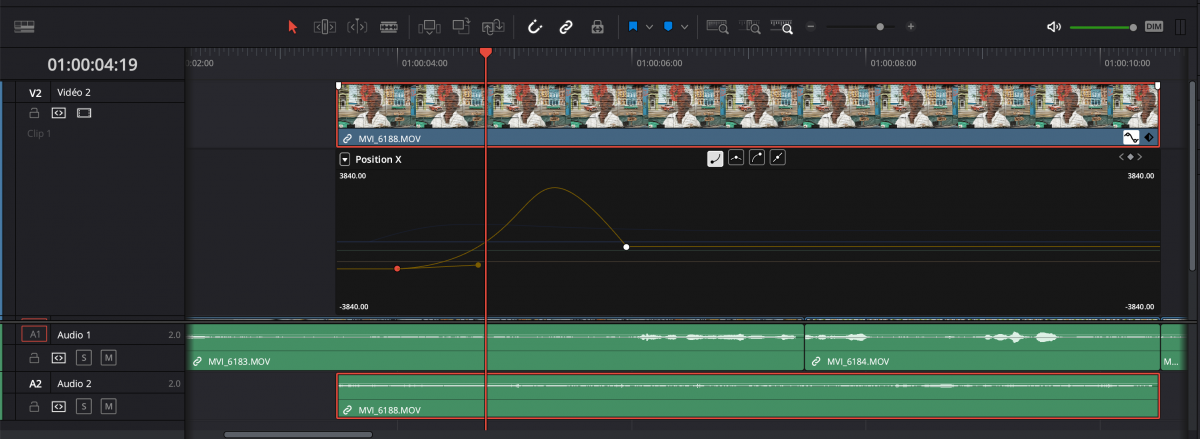Select the Selection Mode arrow tool

coord(293,27)
